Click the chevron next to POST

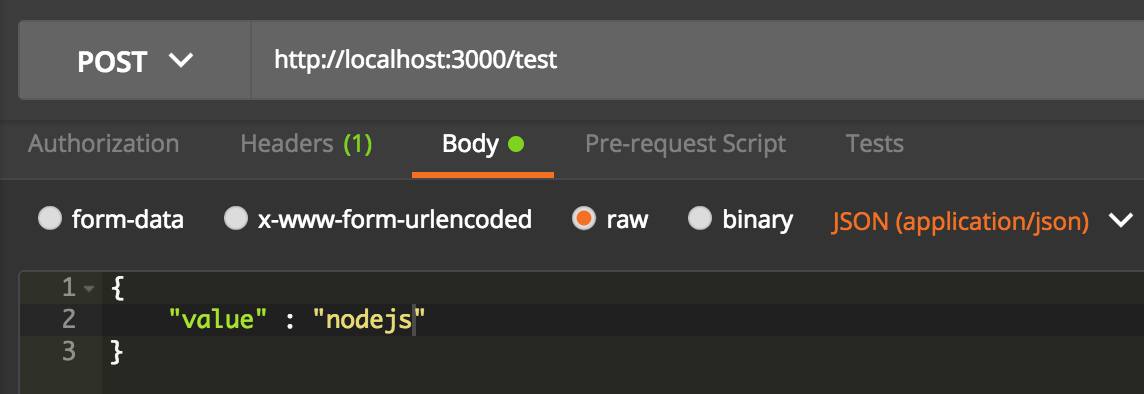[x=180, y=61]
